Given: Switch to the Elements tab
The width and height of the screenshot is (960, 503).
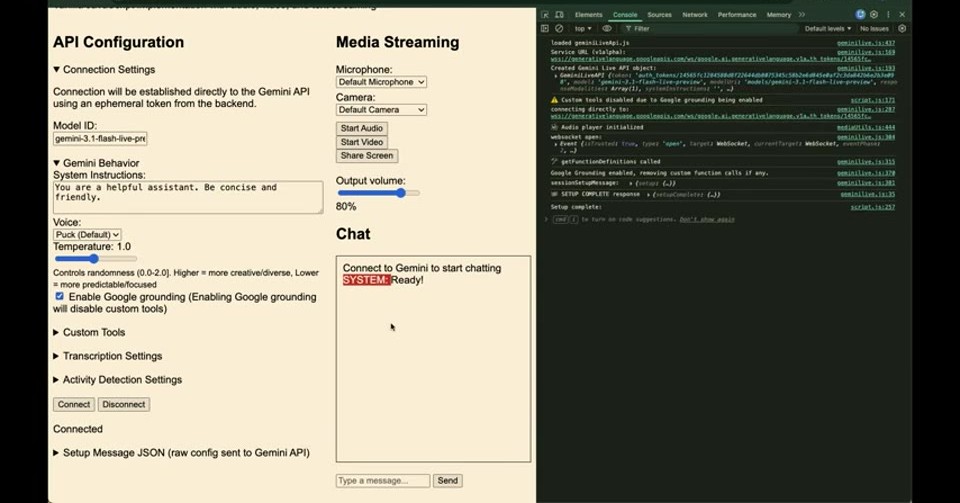Looking at the screenshot, I should (588, 14).
